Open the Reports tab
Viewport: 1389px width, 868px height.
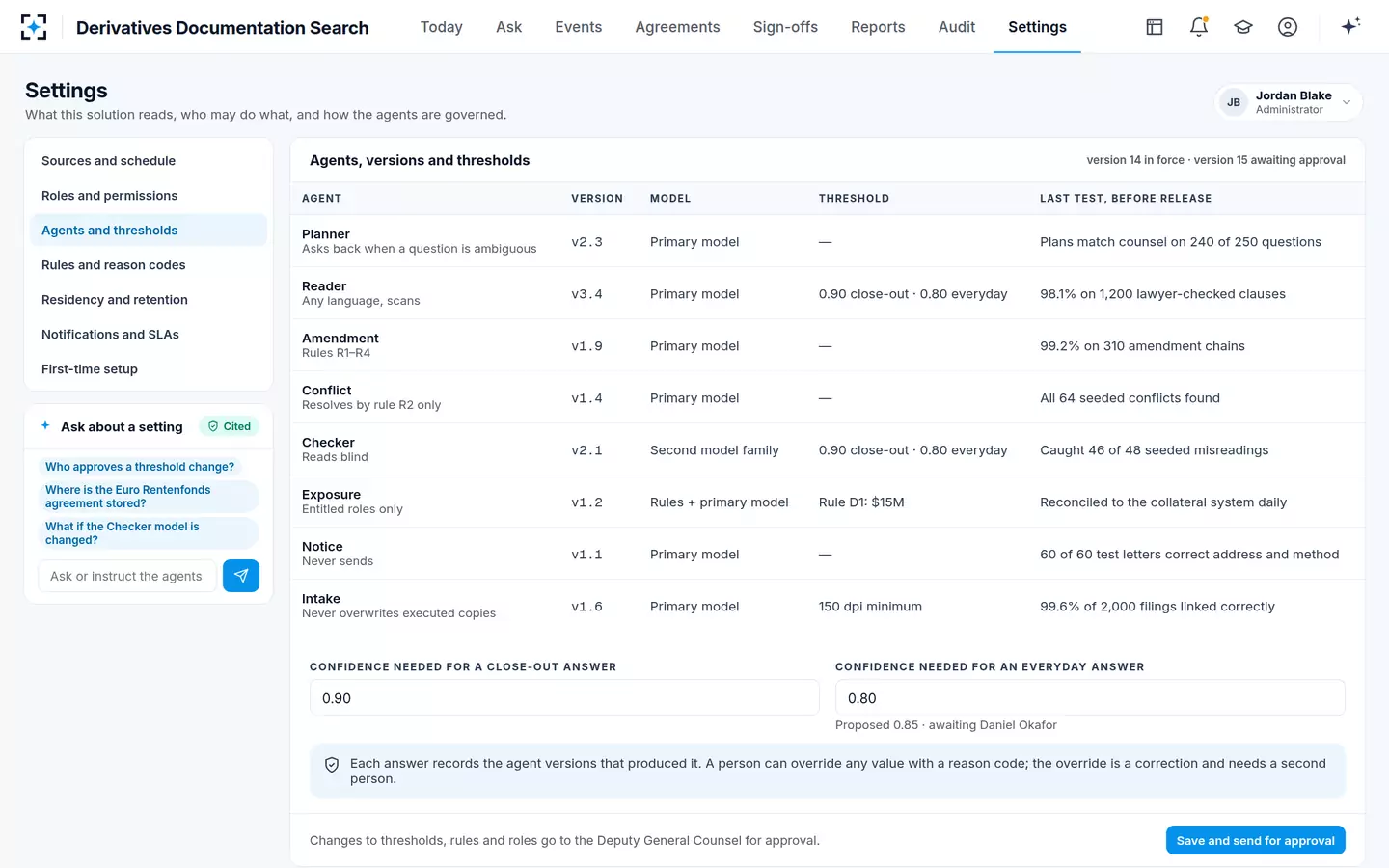pyautogui.click(x=878, y=27)
